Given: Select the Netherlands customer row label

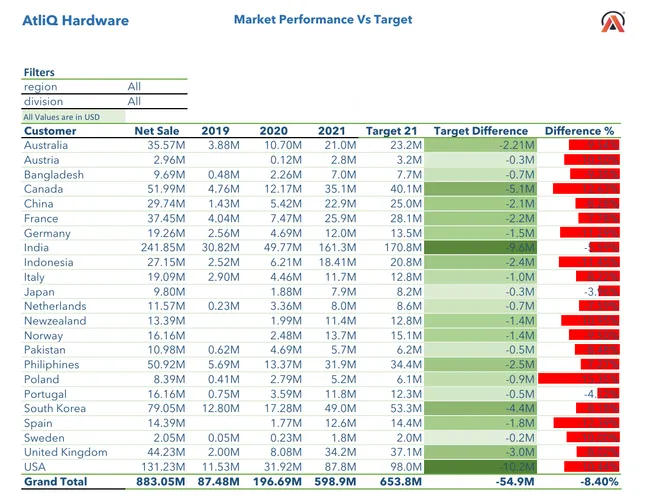Looking at the screenshot, I should click(x=55, y=306).
